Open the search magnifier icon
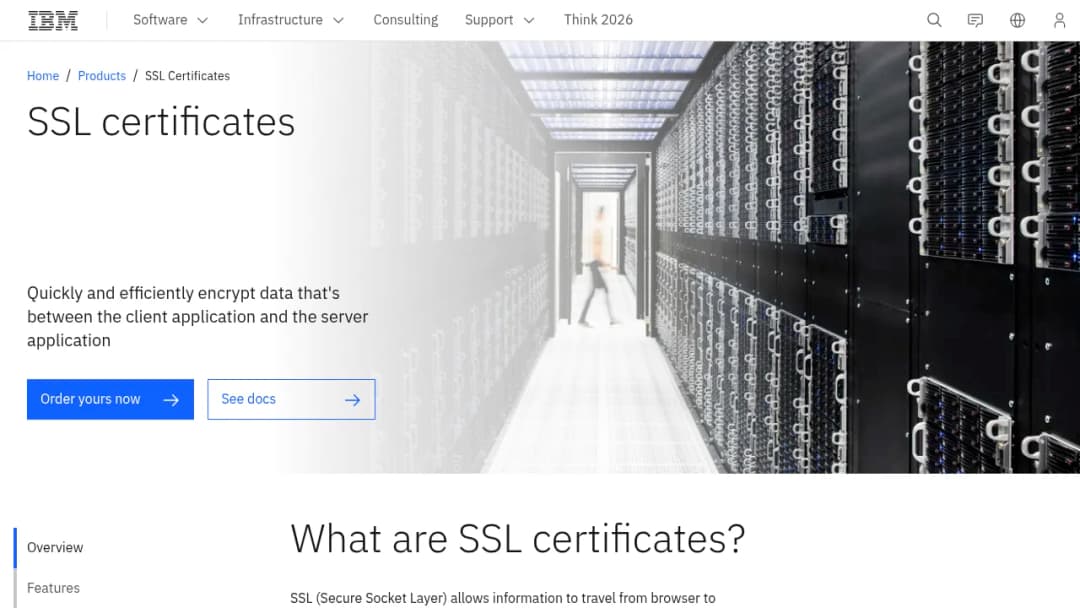This screenshot has width=1080, height=608. tap(934, 20)
